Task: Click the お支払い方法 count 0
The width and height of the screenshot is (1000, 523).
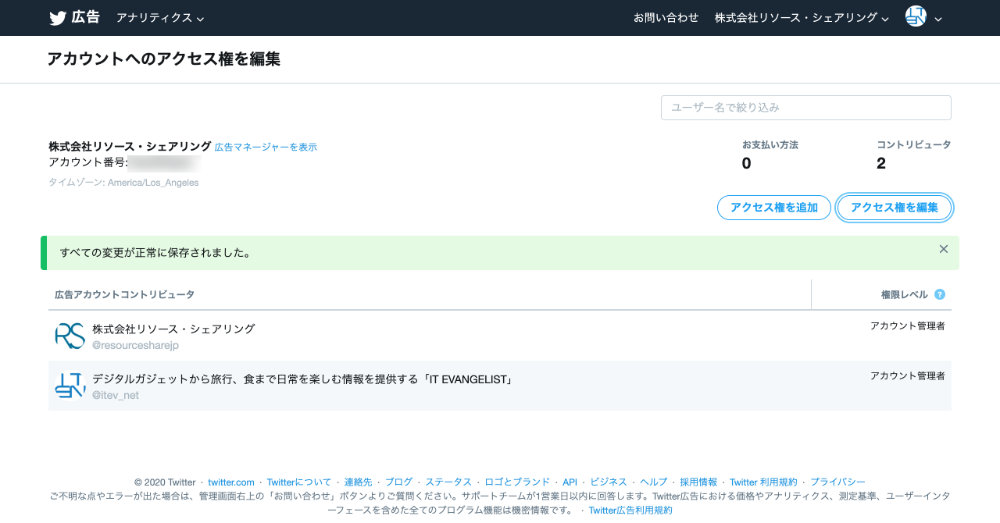Action: click(x=746, y=163)
